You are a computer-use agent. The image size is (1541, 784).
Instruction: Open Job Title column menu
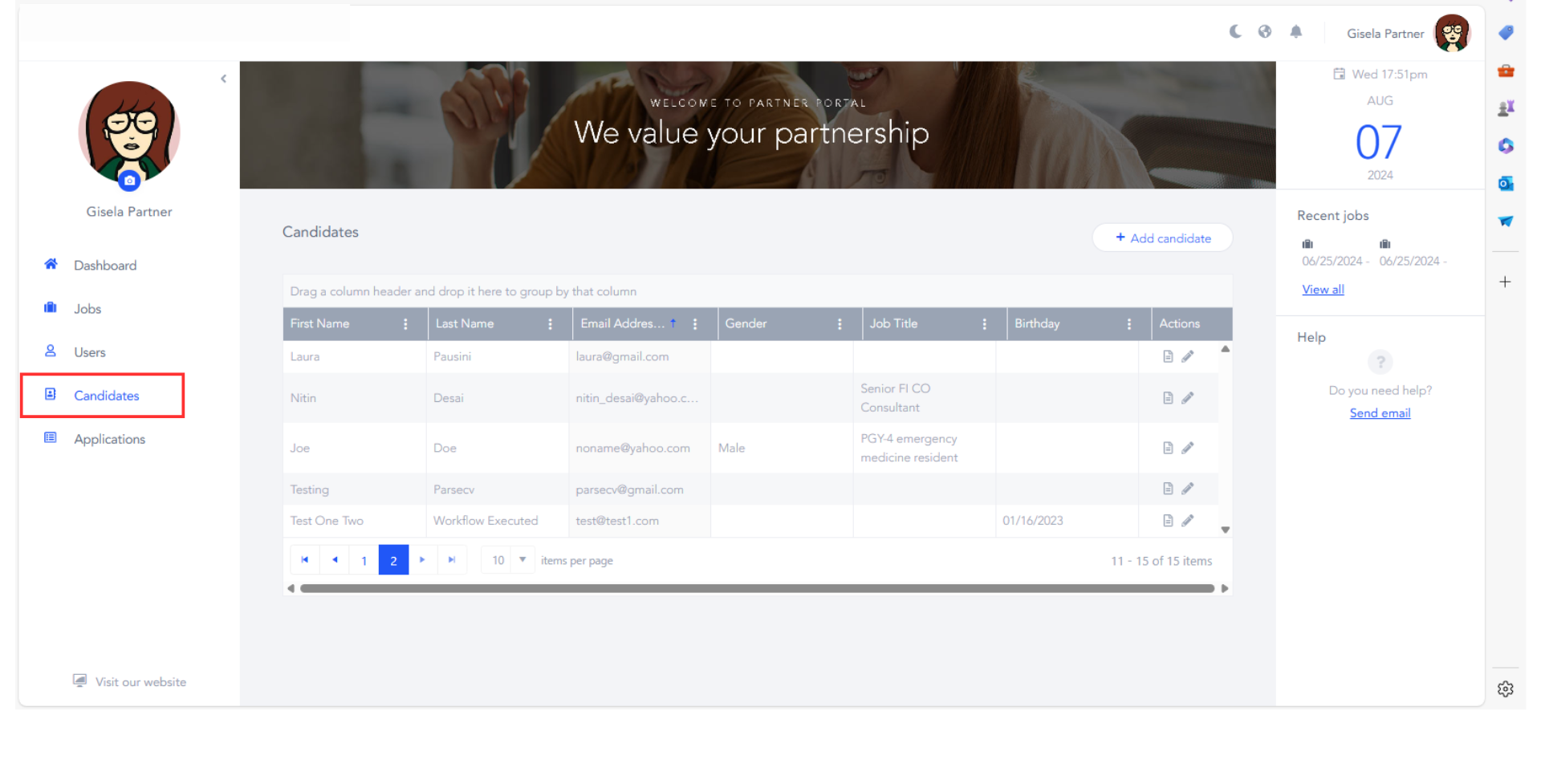click(x=984, y=324)
